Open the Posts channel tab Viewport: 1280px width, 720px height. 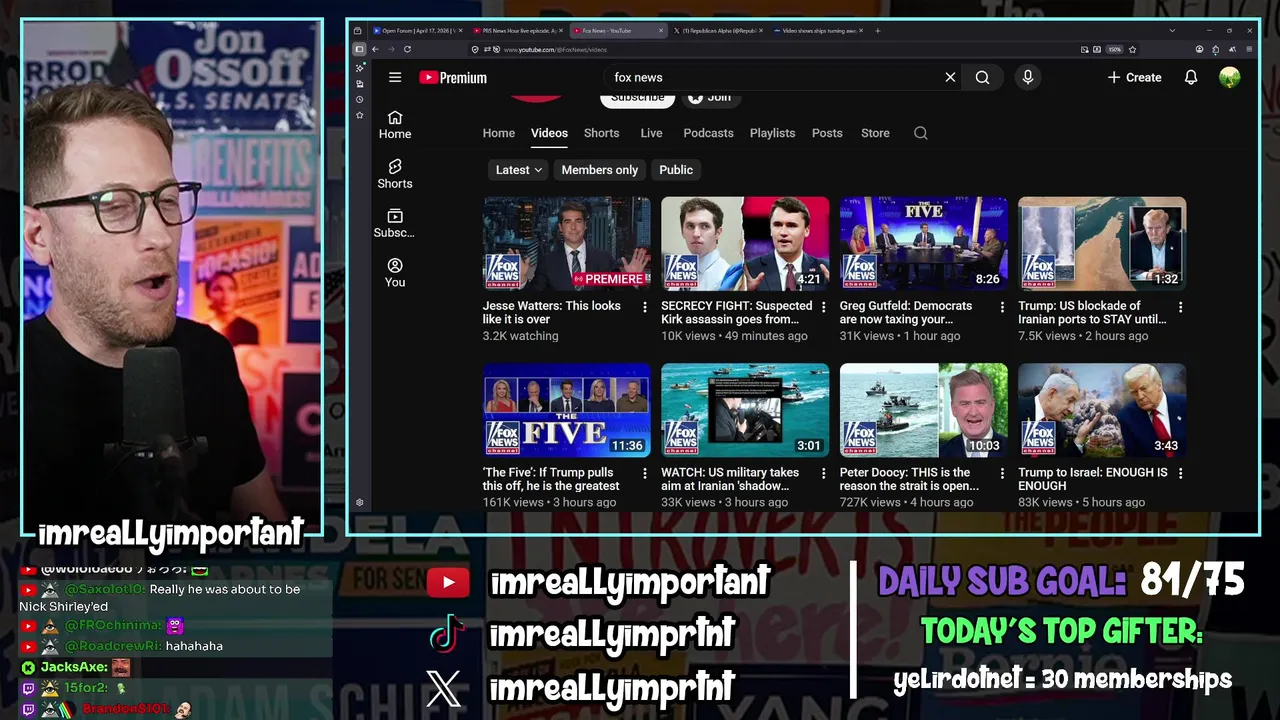(x=827, y=133)
